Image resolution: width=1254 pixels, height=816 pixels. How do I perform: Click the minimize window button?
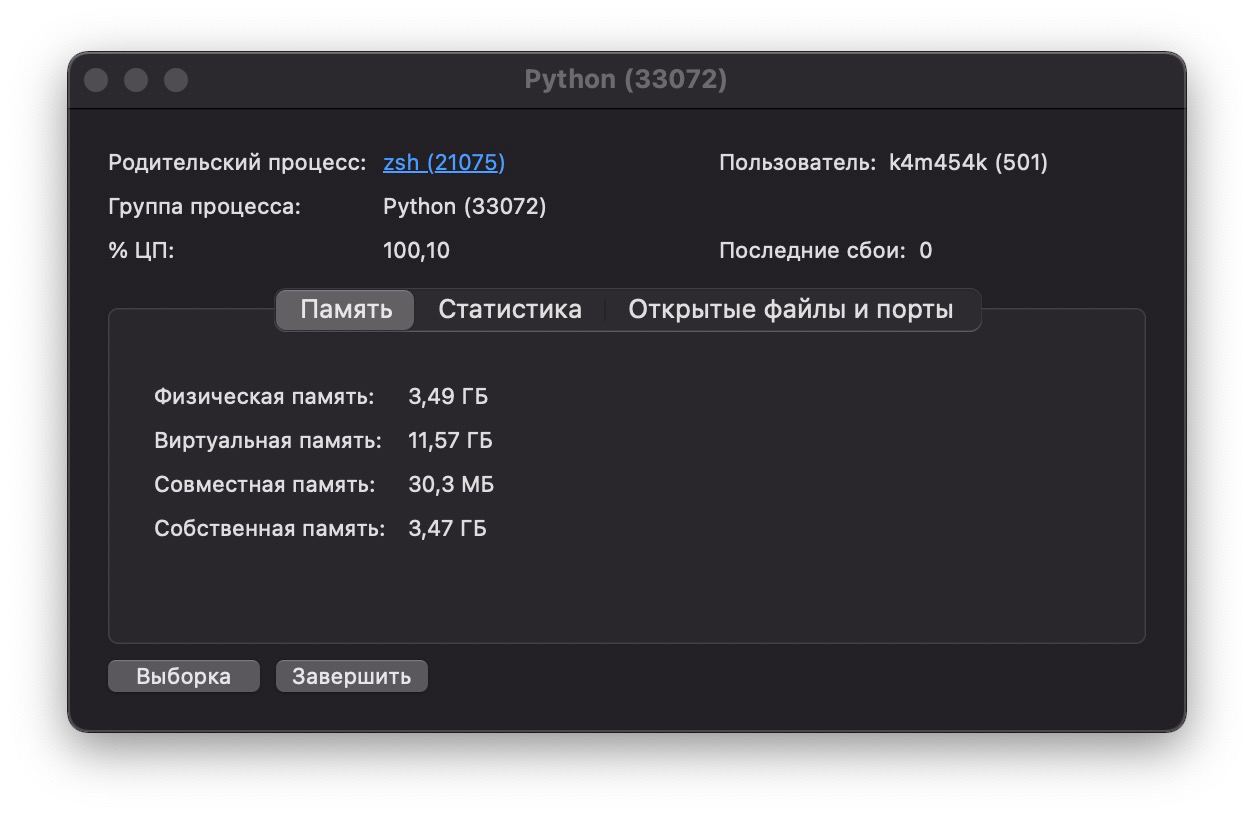pos(136,80)
